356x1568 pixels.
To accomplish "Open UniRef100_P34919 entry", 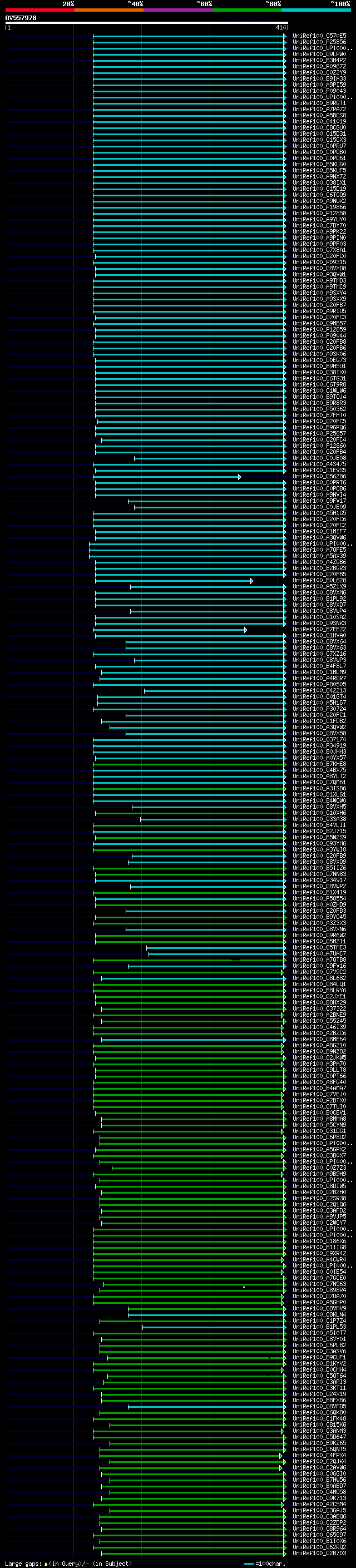I will click(x=319, y=745).
